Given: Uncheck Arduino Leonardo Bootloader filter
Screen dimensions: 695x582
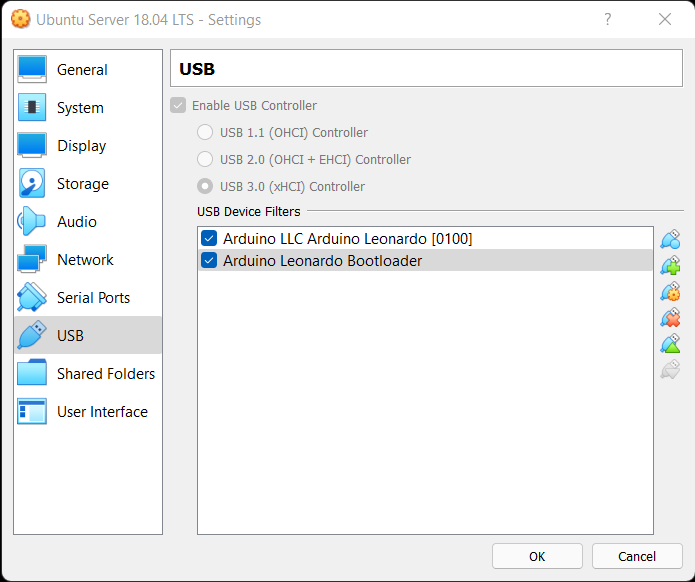Looking at the screenshot, I should click(209, 260).
